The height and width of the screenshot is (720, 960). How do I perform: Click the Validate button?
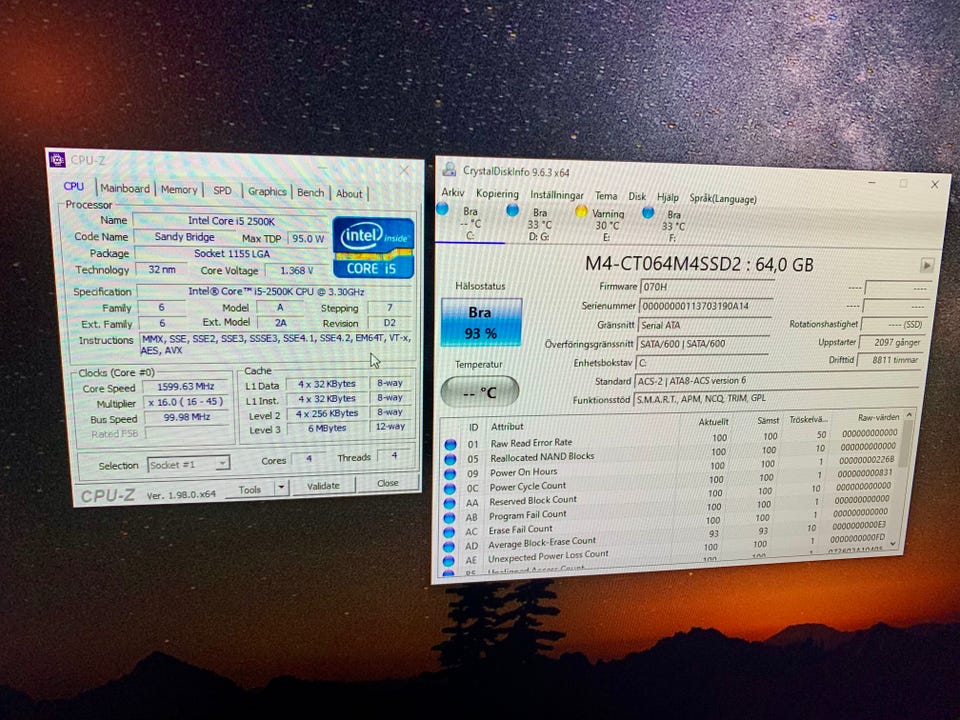coord(323,486)
